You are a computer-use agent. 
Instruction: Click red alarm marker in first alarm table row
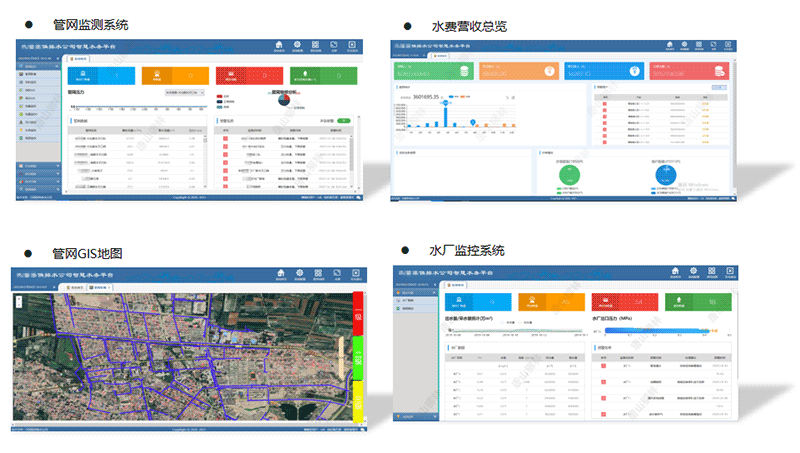(226, 136)
